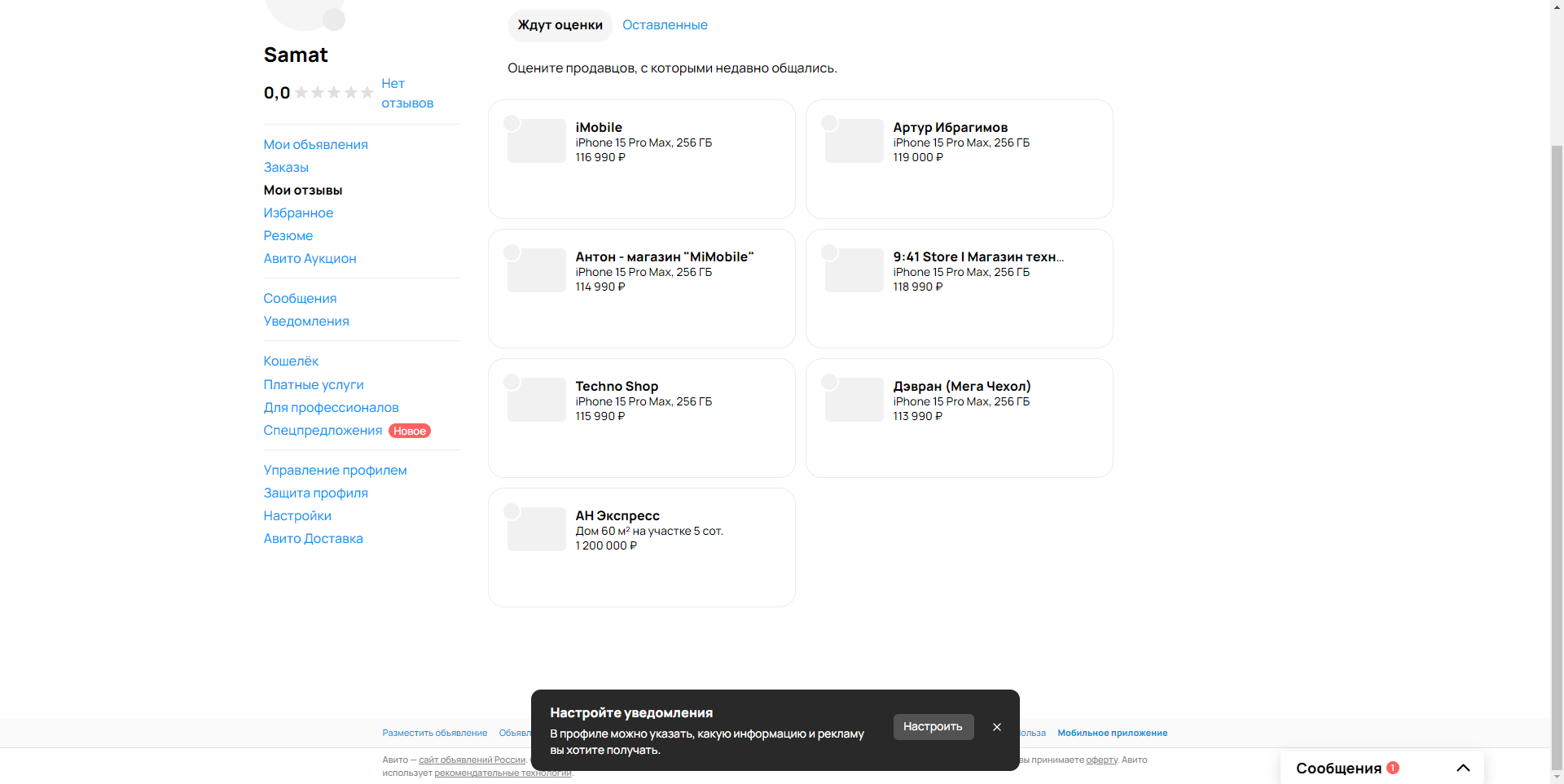The width and height of the screenshot is (1564, 784).
Task: Open the Нет отзывов link
Action: [407, 93]
